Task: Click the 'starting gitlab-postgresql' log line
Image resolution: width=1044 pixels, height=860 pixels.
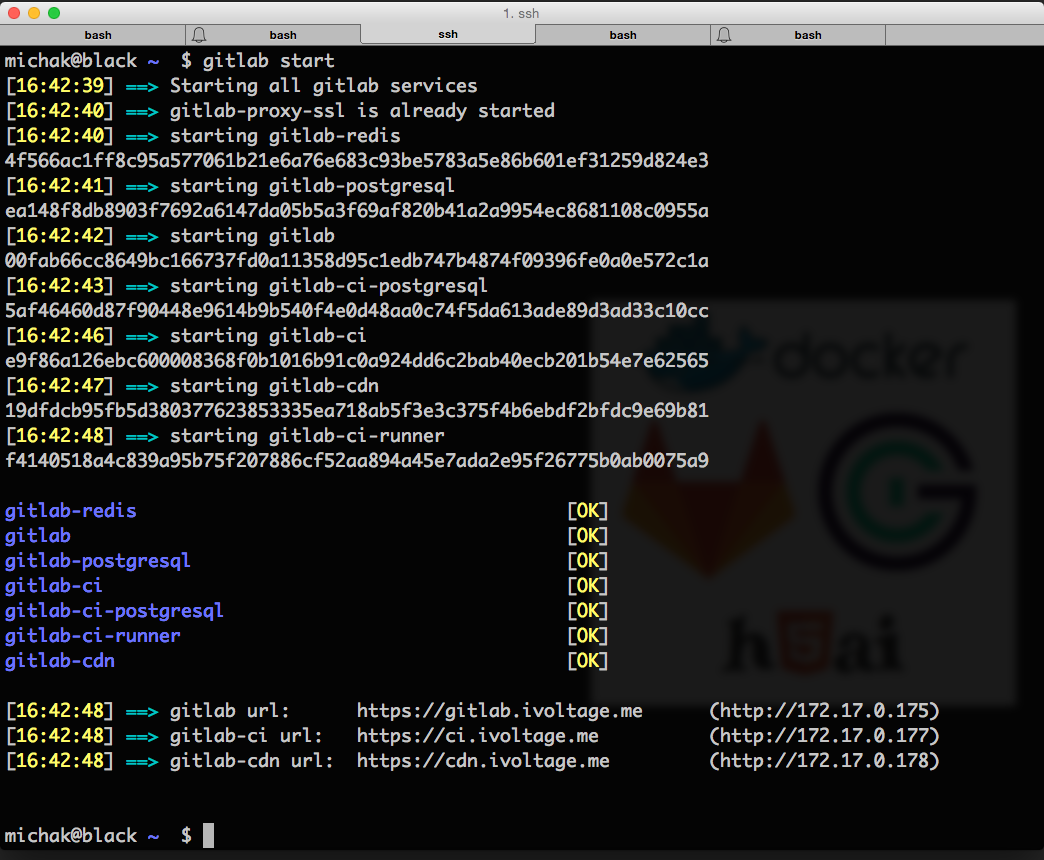Action: pos(312,186)
